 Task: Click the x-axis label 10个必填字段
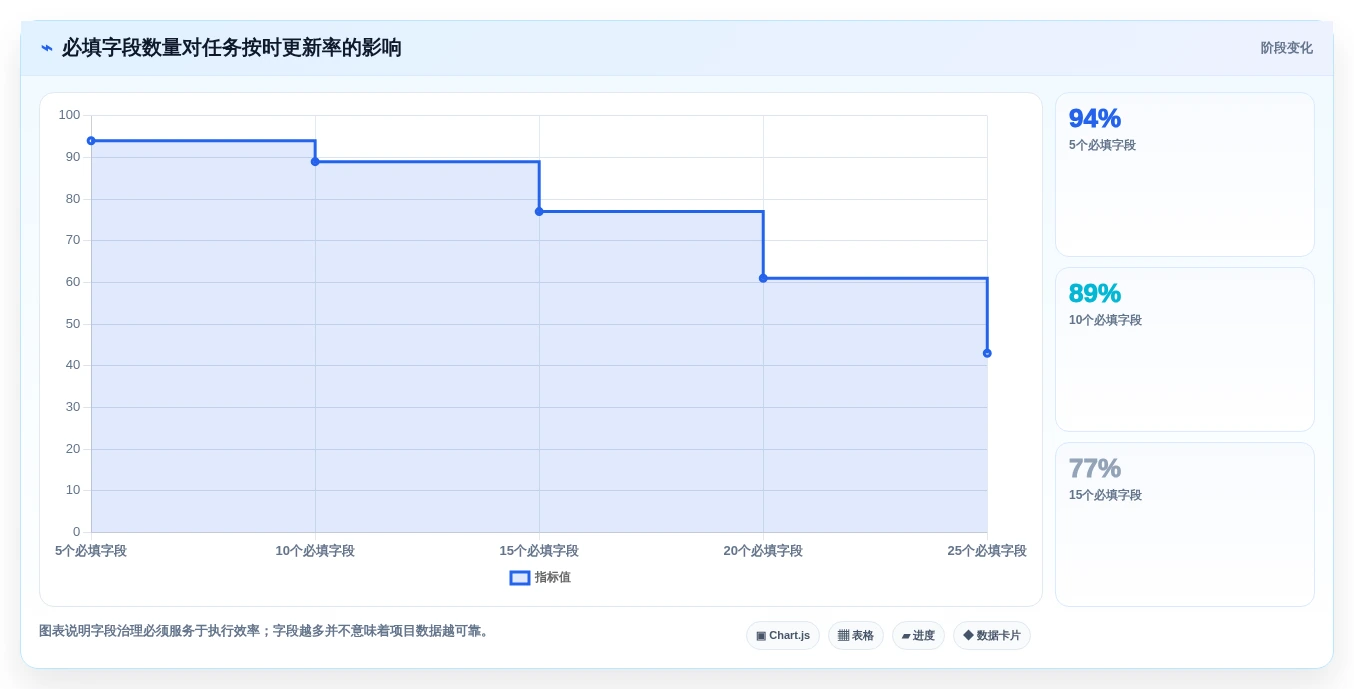(315, 551)
